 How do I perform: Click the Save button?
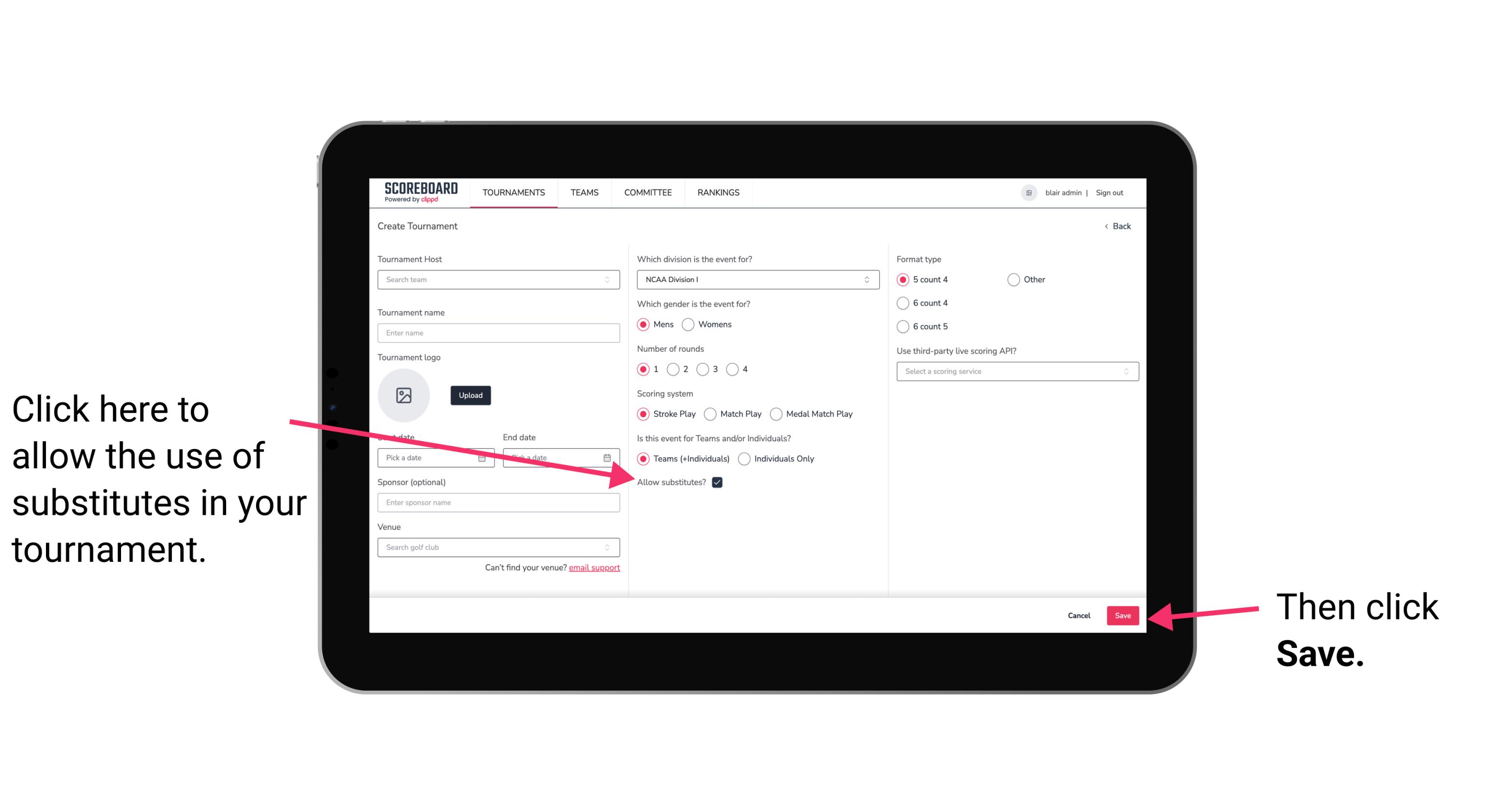pyautogui.click(x=1123, y=615)
